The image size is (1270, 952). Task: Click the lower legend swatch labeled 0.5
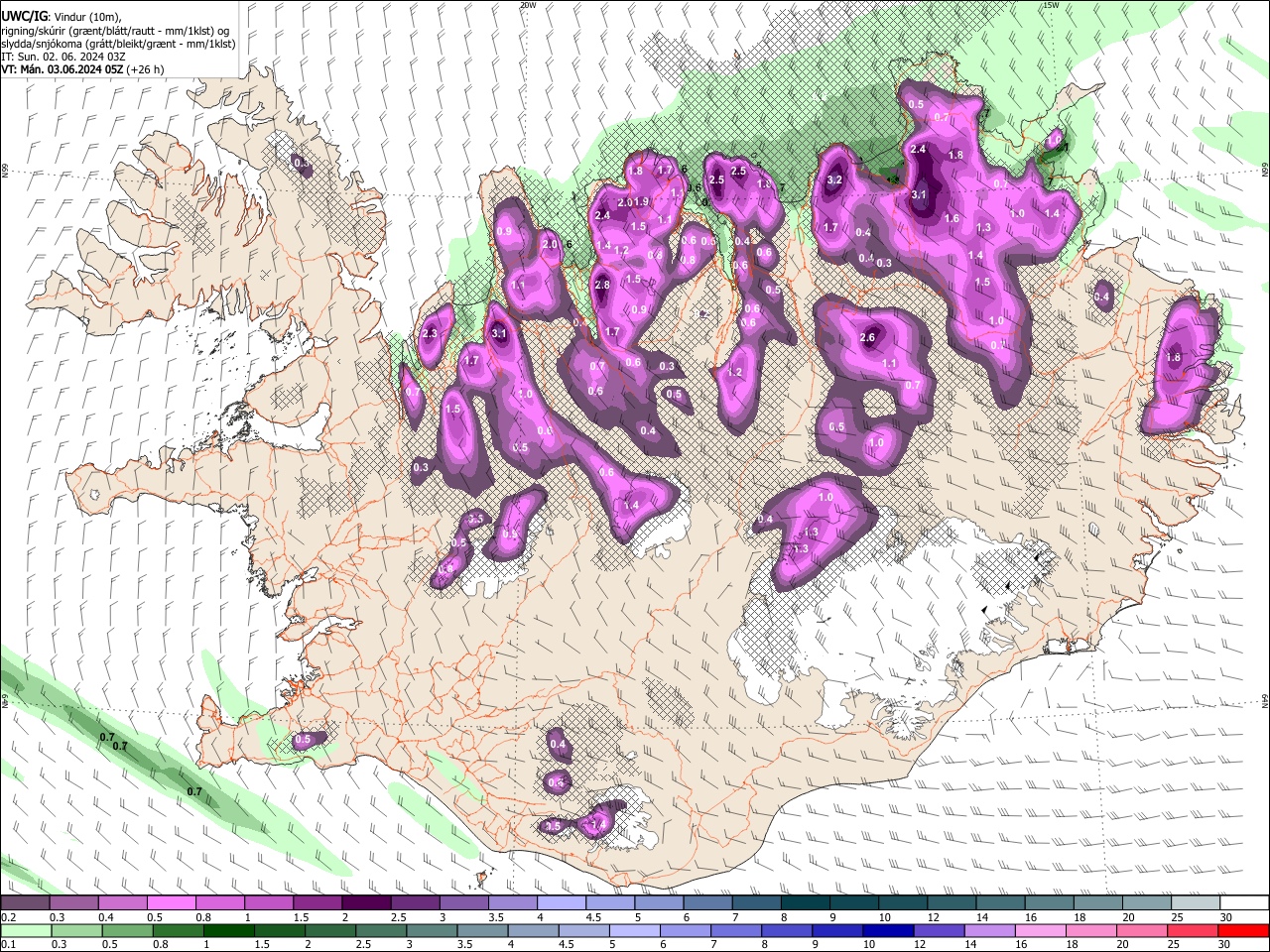(127, 930)
